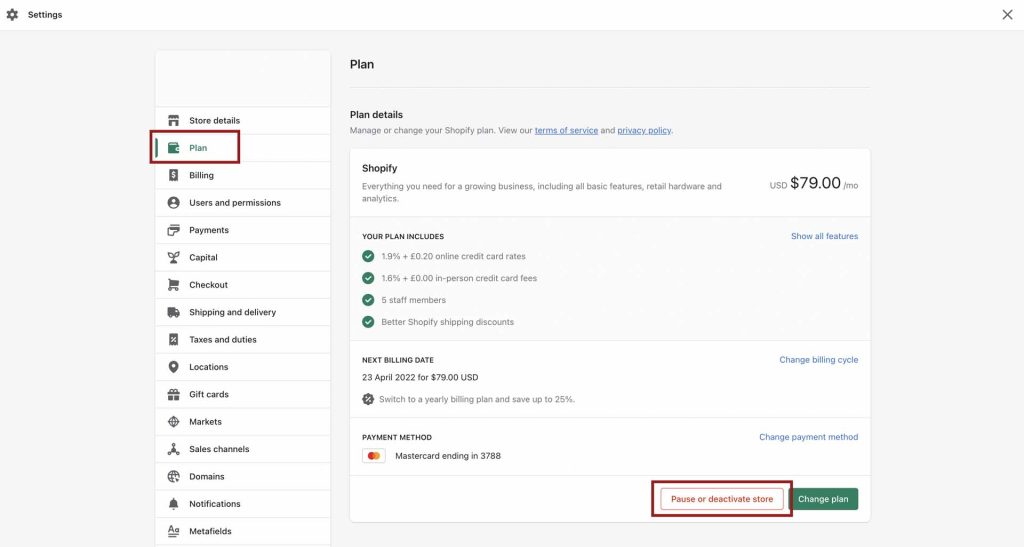
Task: Click Change billing cycle link
Action: click(818, 360)
